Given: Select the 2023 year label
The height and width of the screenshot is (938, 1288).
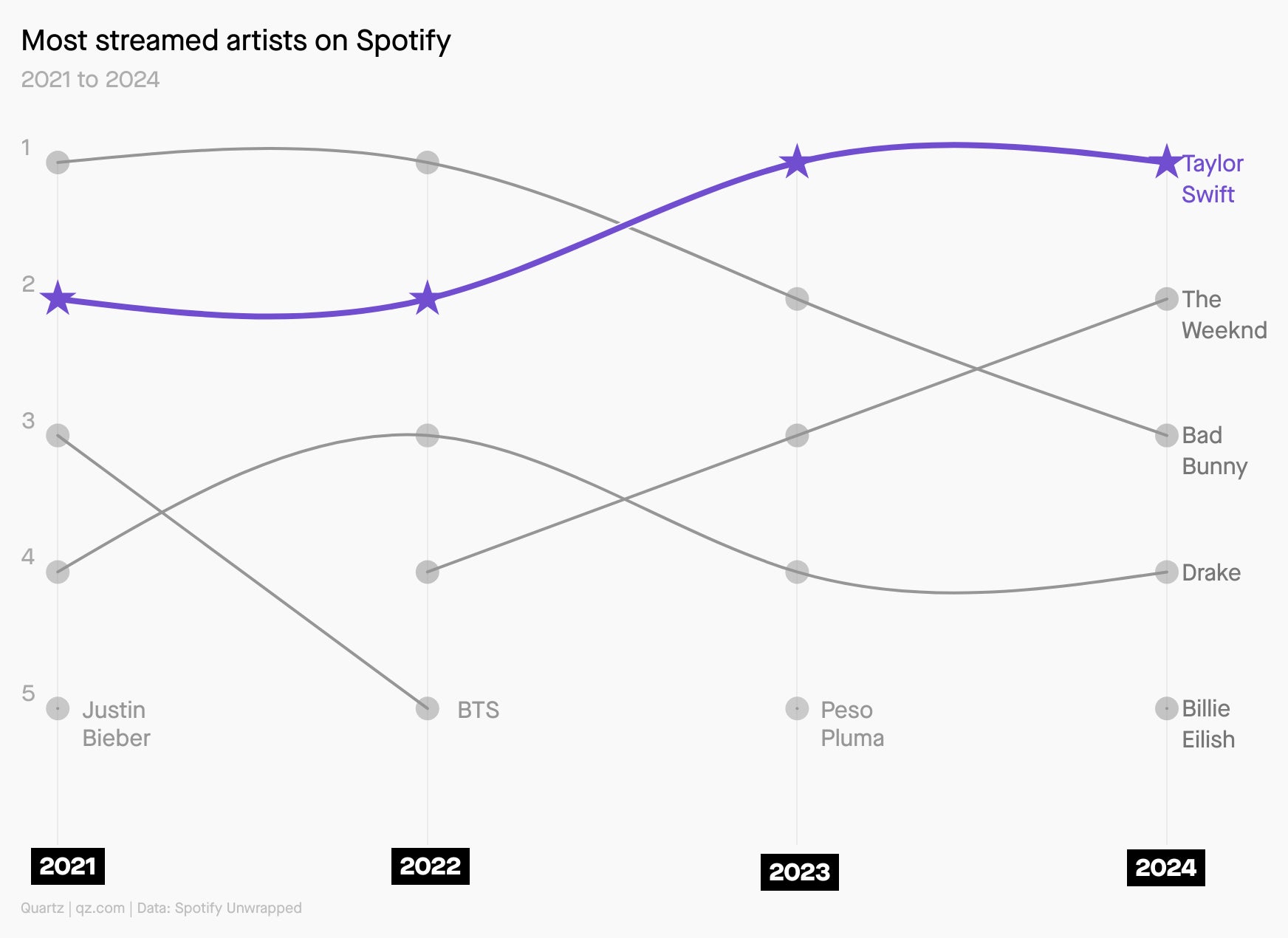Looking at the screenshot, I should click(800, 872).
